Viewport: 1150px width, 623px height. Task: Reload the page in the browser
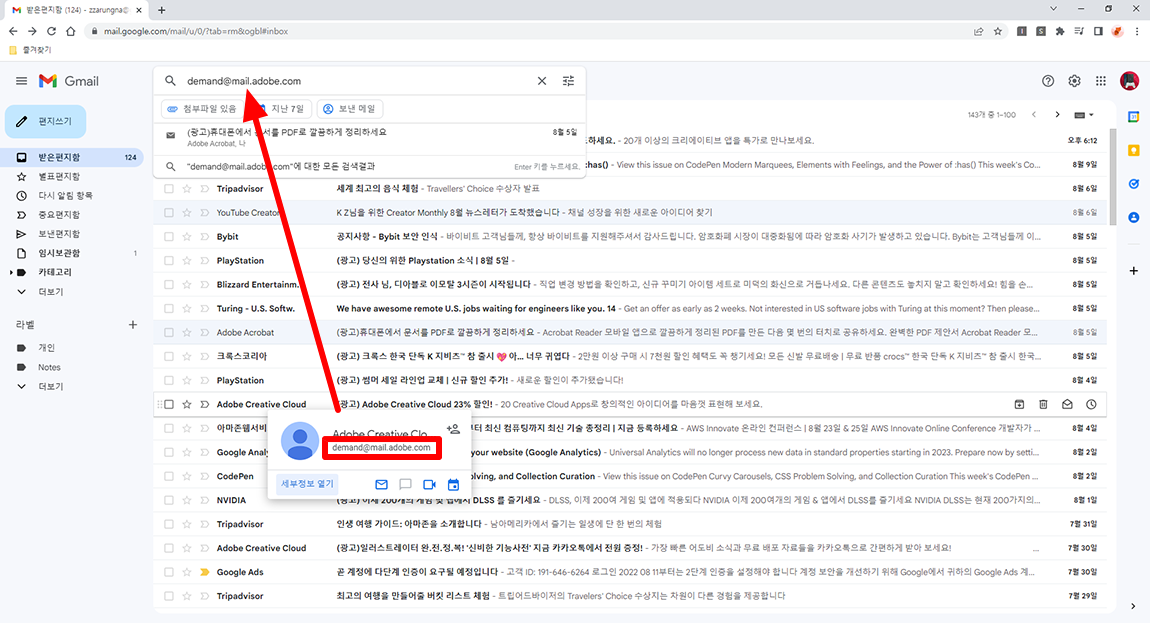[x=51, y=32]
